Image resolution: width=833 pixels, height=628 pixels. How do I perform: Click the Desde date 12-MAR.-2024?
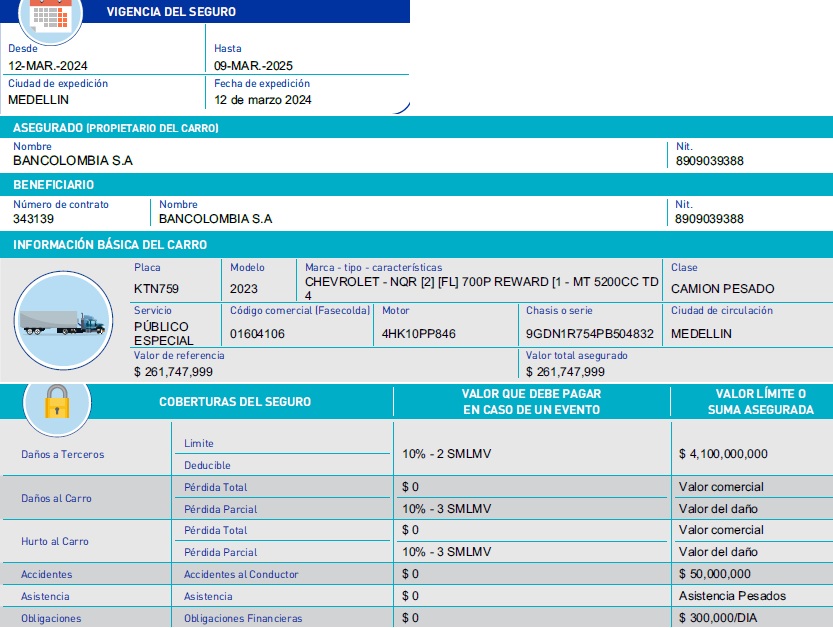pos(48,66)
